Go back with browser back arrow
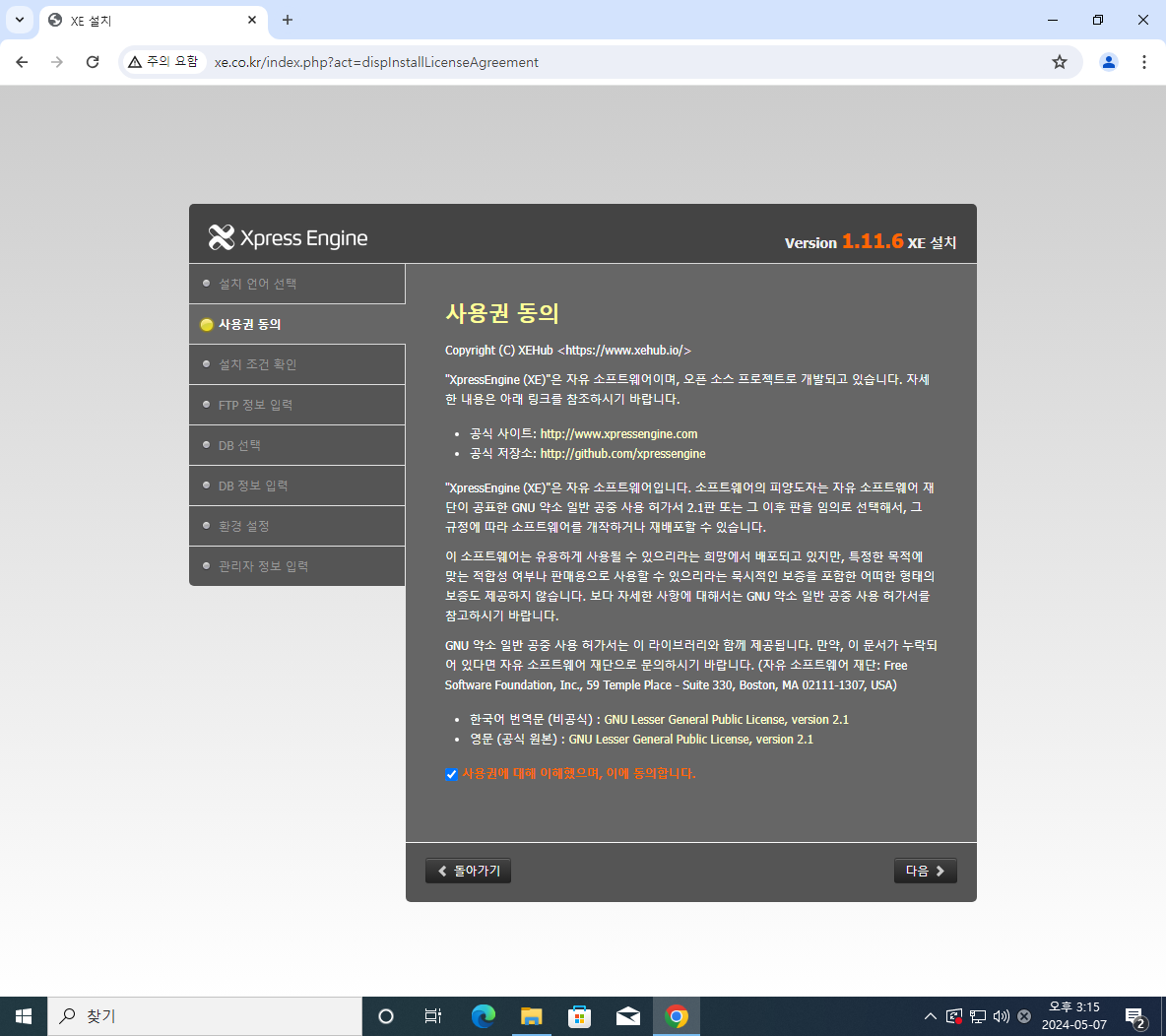 tap(22, 62)
